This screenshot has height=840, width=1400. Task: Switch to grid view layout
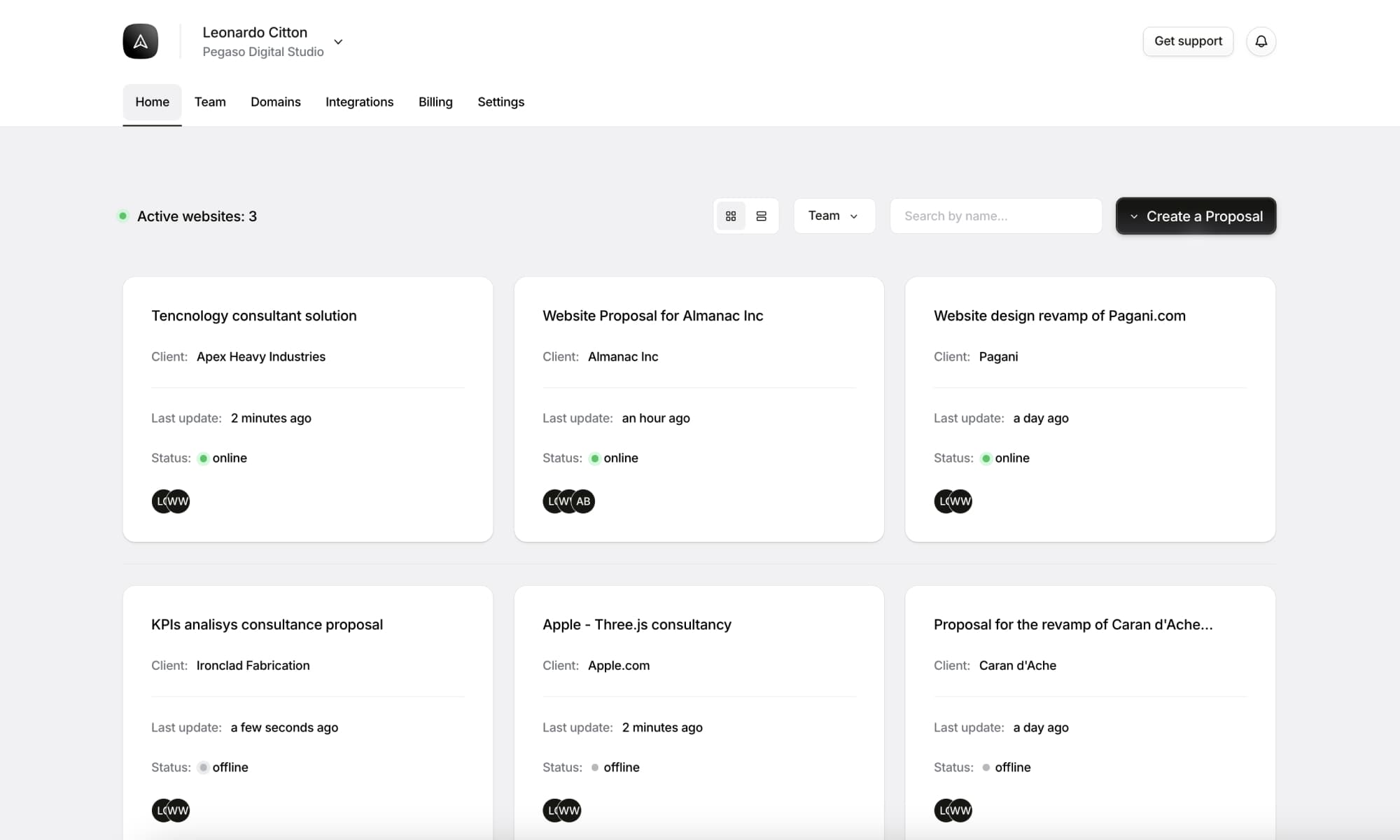click(731, 216)
